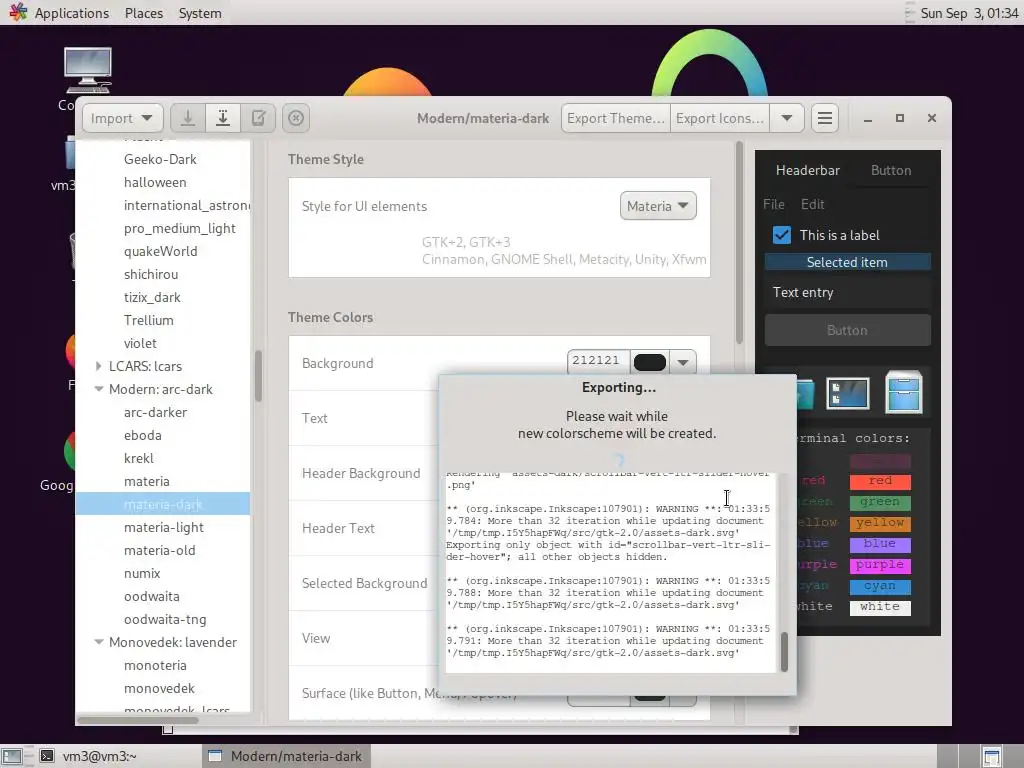Viewport: 1024px width, 768px height.
Task: Click the Modern/materia-dark taskbar window button
Action: tap(286, 756)
